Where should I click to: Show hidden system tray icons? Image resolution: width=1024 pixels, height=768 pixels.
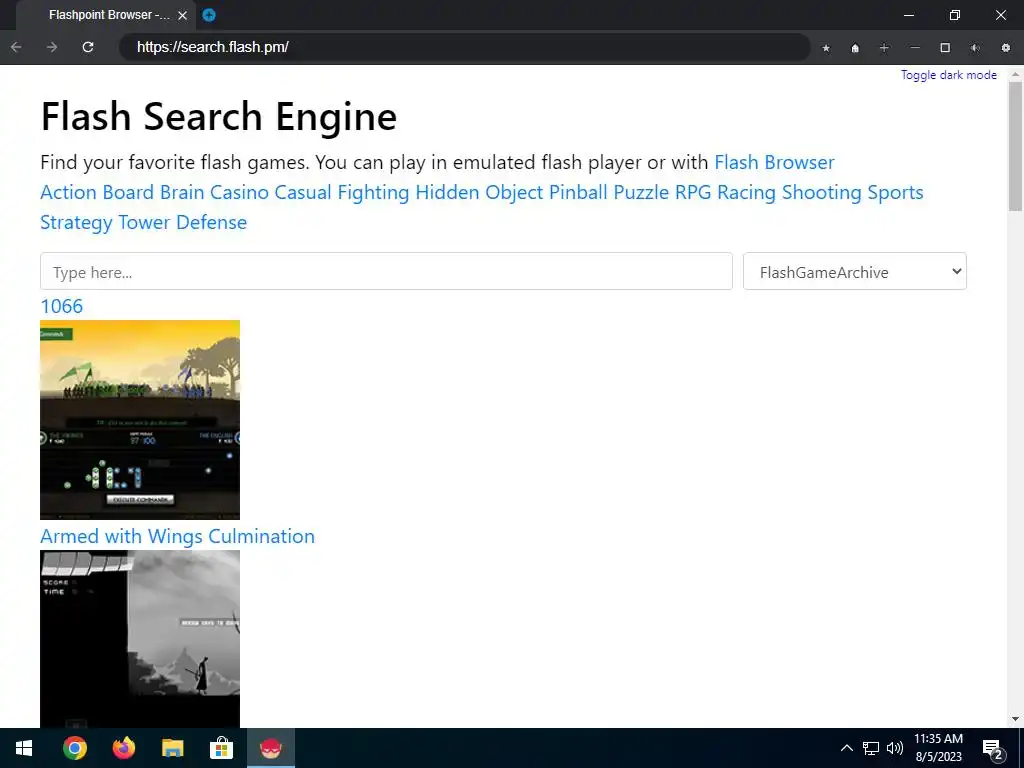[846, 748]
